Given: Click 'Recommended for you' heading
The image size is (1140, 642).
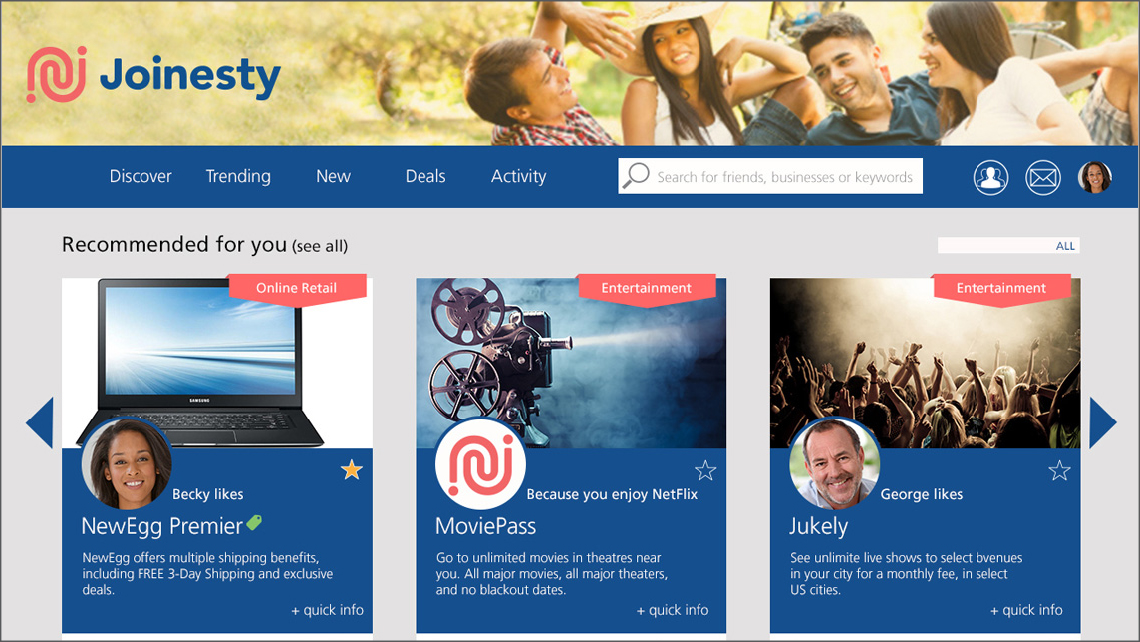Looking at the screenshot, I should click(174, 245).
